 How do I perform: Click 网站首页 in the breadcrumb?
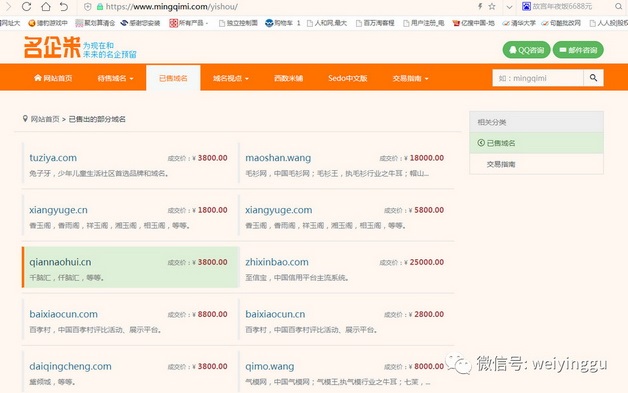(45, 119)
